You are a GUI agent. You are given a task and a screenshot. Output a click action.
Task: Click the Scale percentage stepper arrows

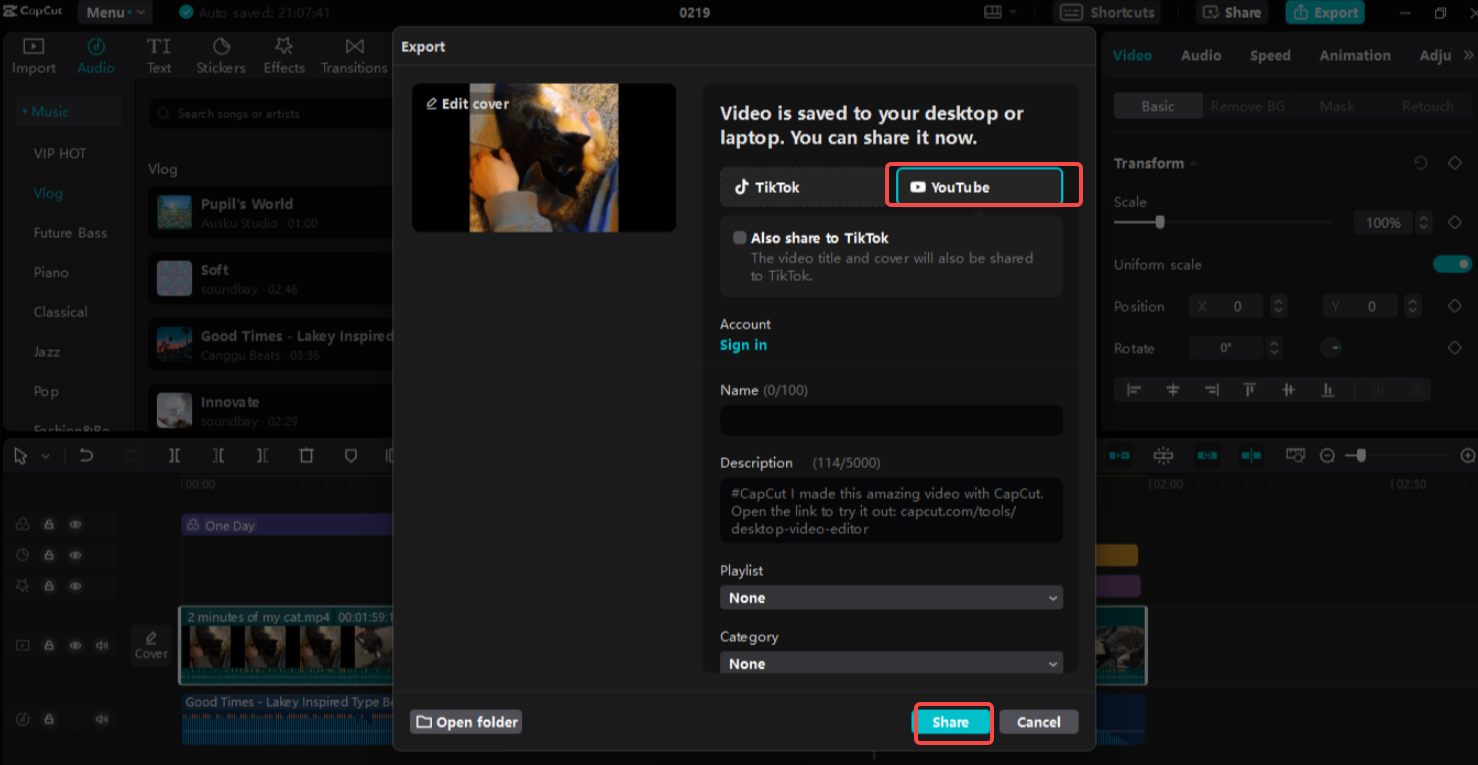pos(1424,222)
